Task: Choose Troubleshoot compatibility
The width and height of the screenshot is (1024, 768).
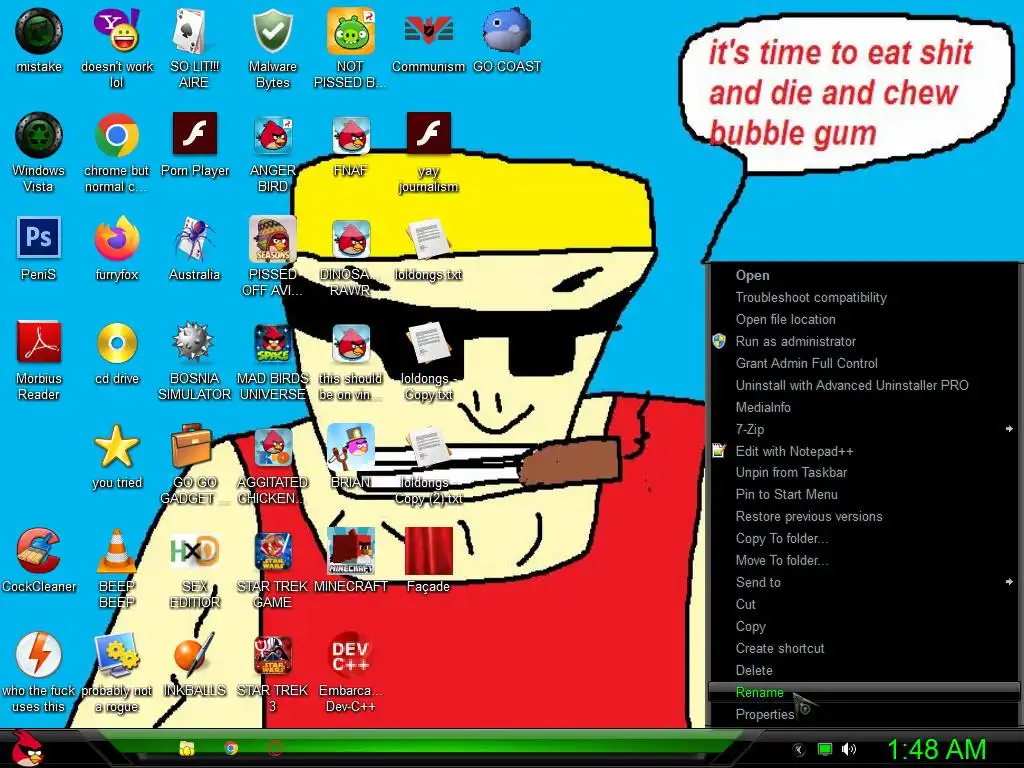Action: click(863, 297)
